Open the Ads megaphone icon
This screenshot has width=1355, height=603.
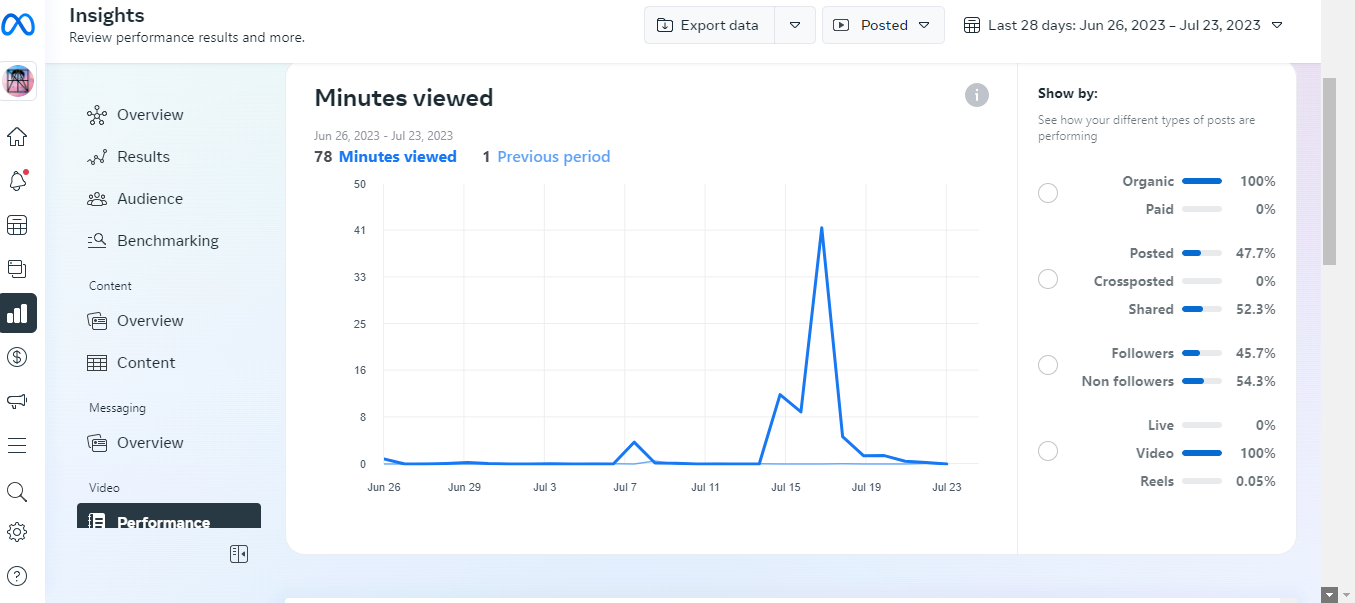(17, 401)
